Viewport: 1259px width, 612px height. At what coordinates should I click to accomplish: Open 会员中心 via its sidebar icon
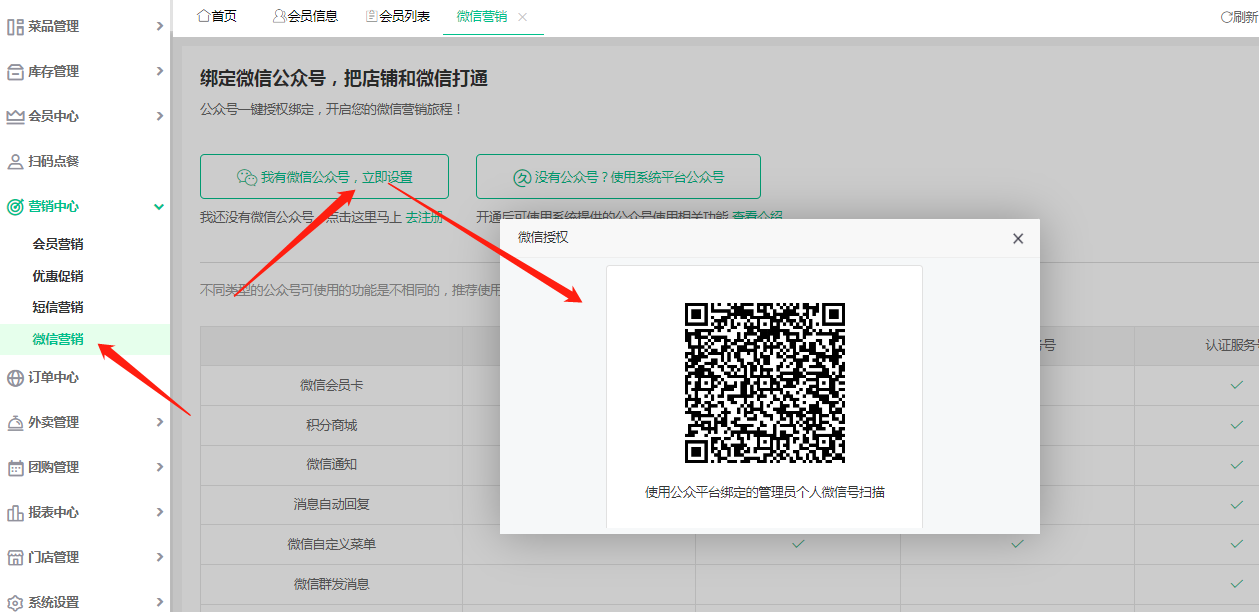[18, 116]
